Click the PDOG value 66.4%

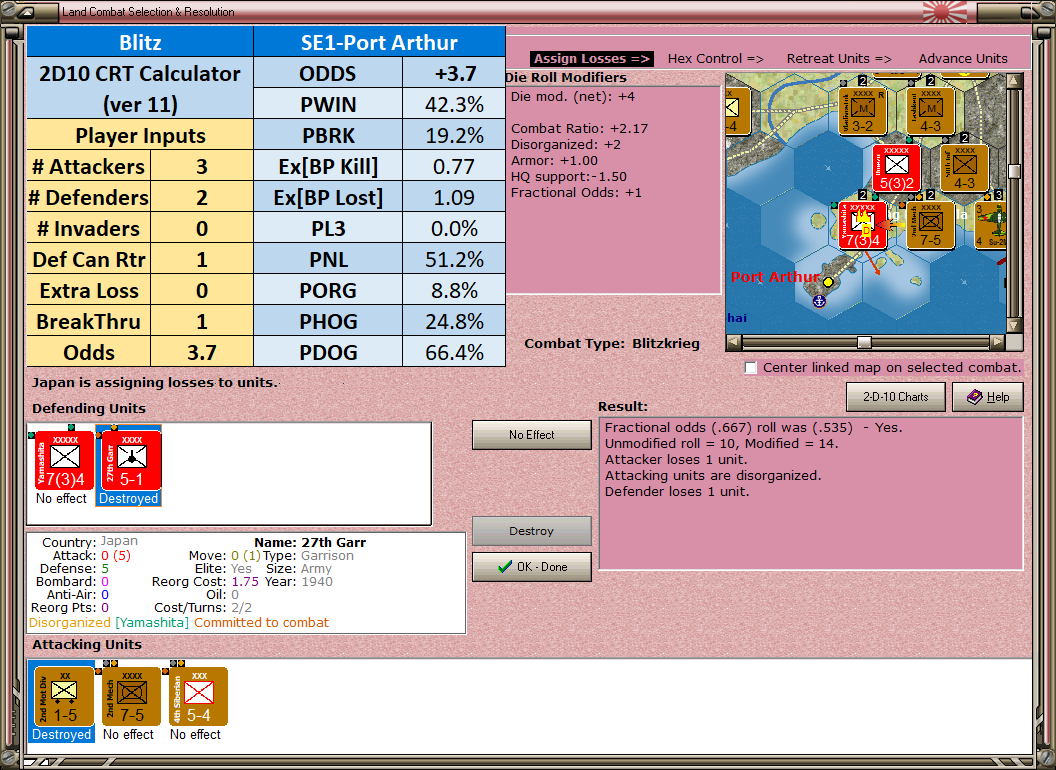pyautogui.click(x=454, y=352)
